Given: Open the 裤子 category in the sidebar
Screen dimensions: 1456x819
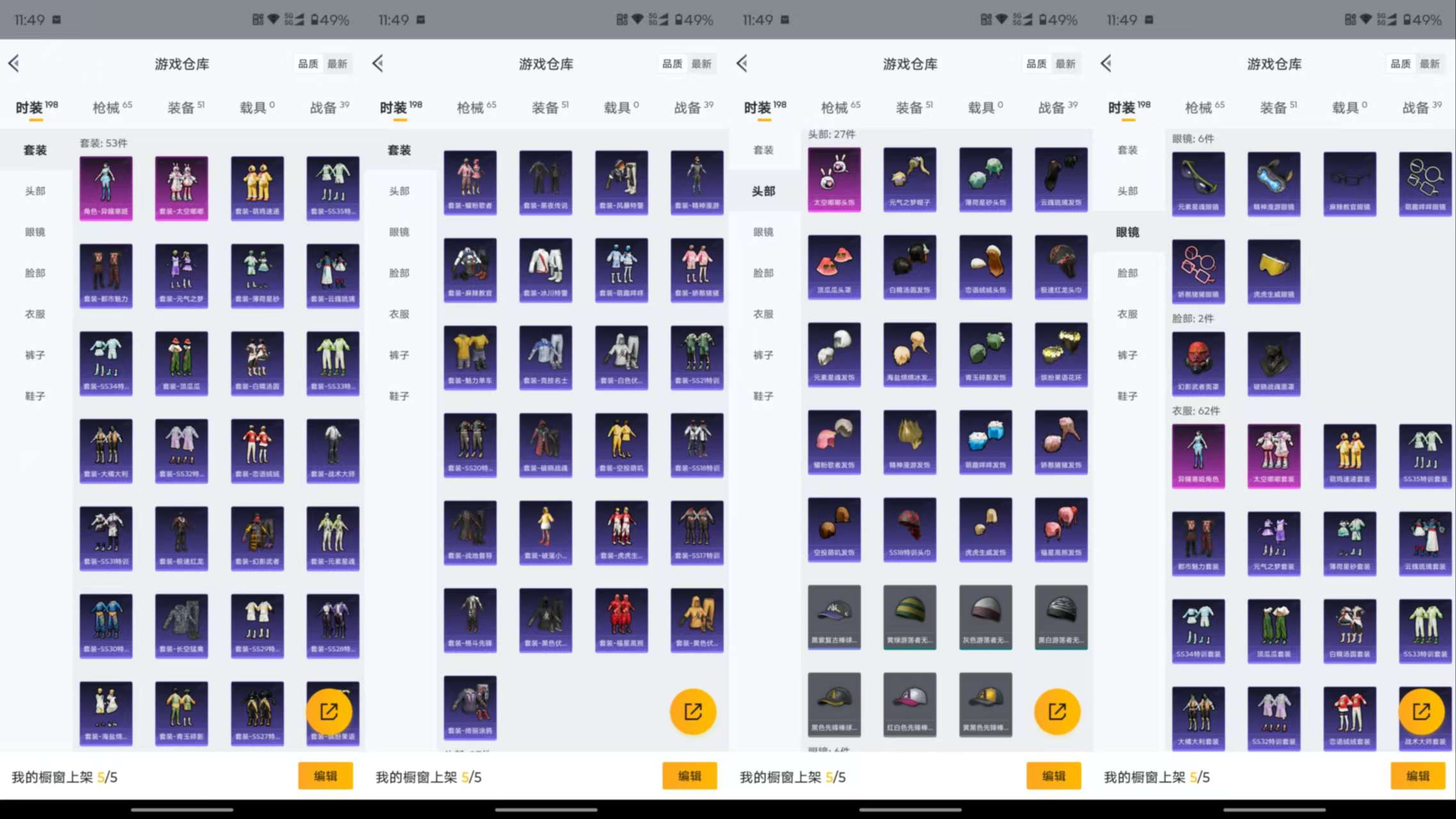Looking at the screenshot, I should [35, 355].
